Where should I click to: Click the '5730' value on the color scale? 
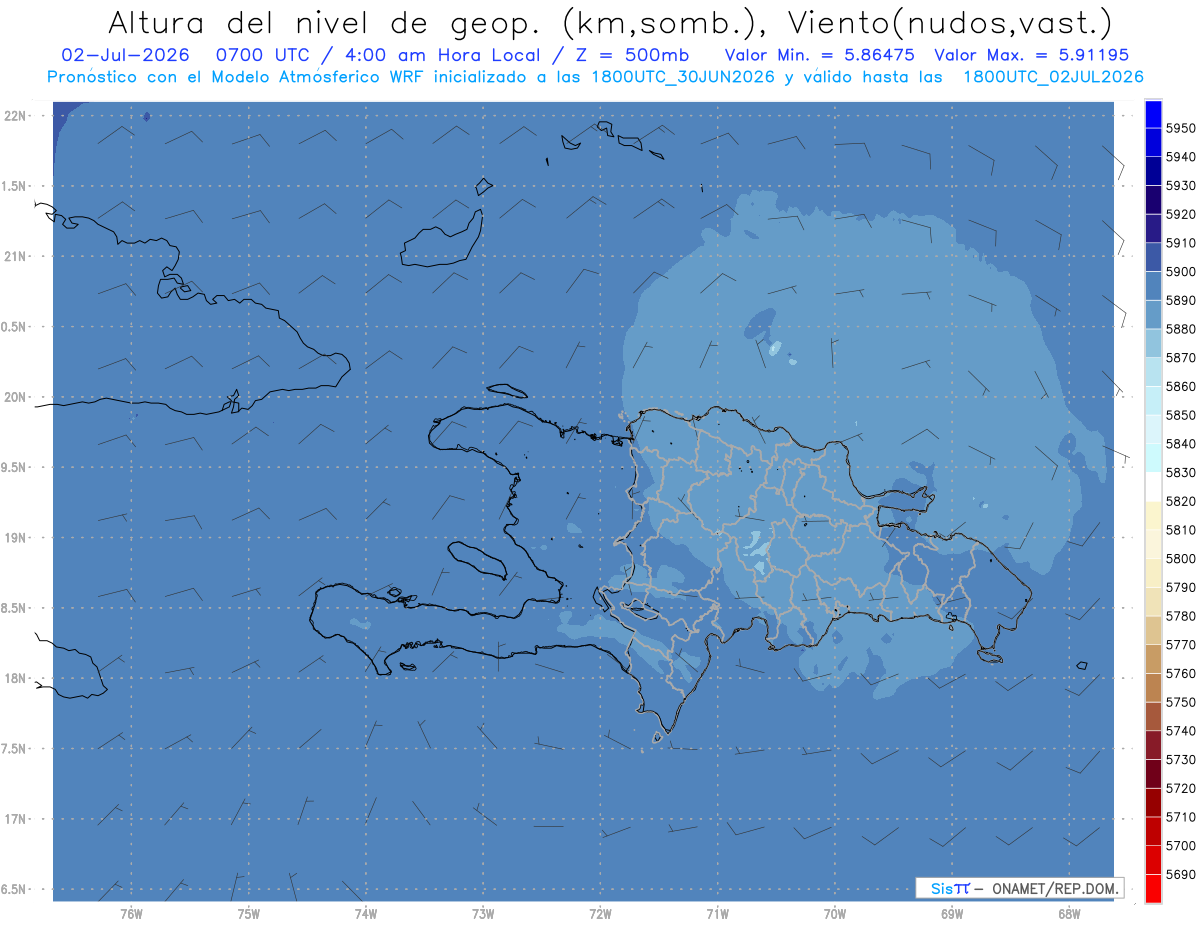click(x=1181, y=760)
